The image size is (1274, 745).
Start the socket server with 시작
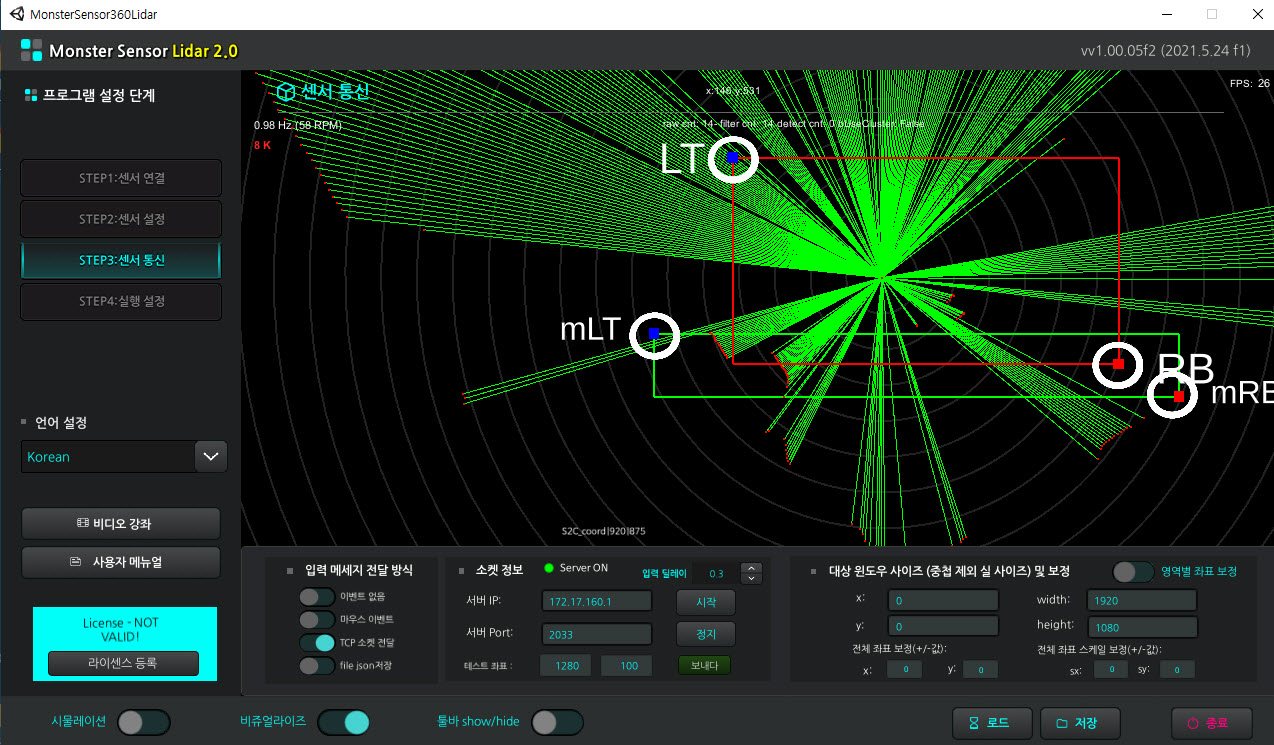706,602
